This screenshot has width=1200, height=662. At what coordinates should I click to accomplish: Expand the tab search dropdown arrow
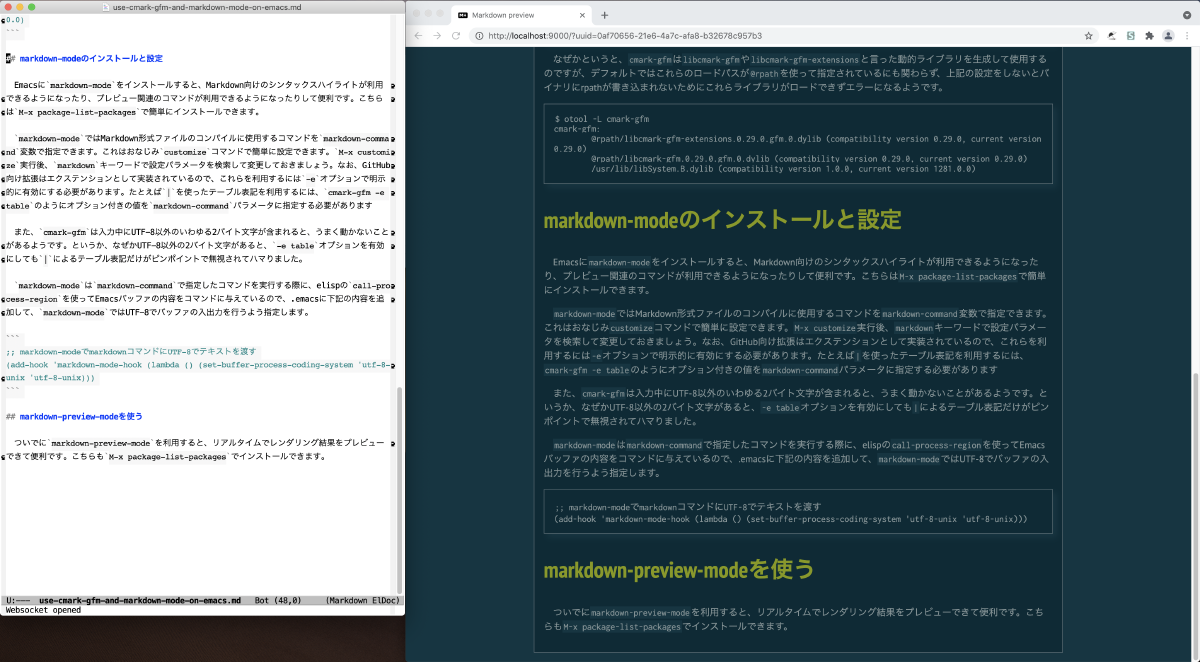tap(1186, 15)
